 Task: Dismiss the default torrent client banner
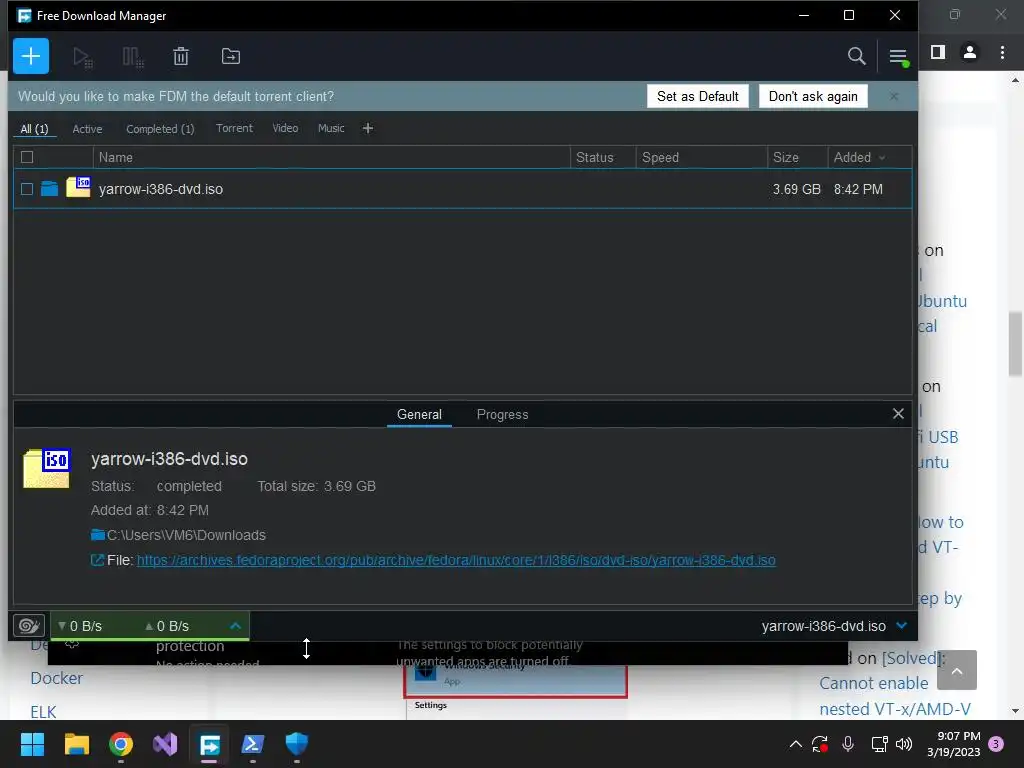(x=894, y=96)
